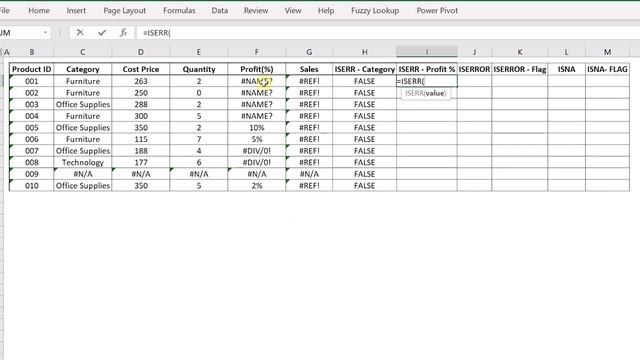The image size is (640, 360).
Task: Switch to Page Layout tab
Action: tap(124, 11)
